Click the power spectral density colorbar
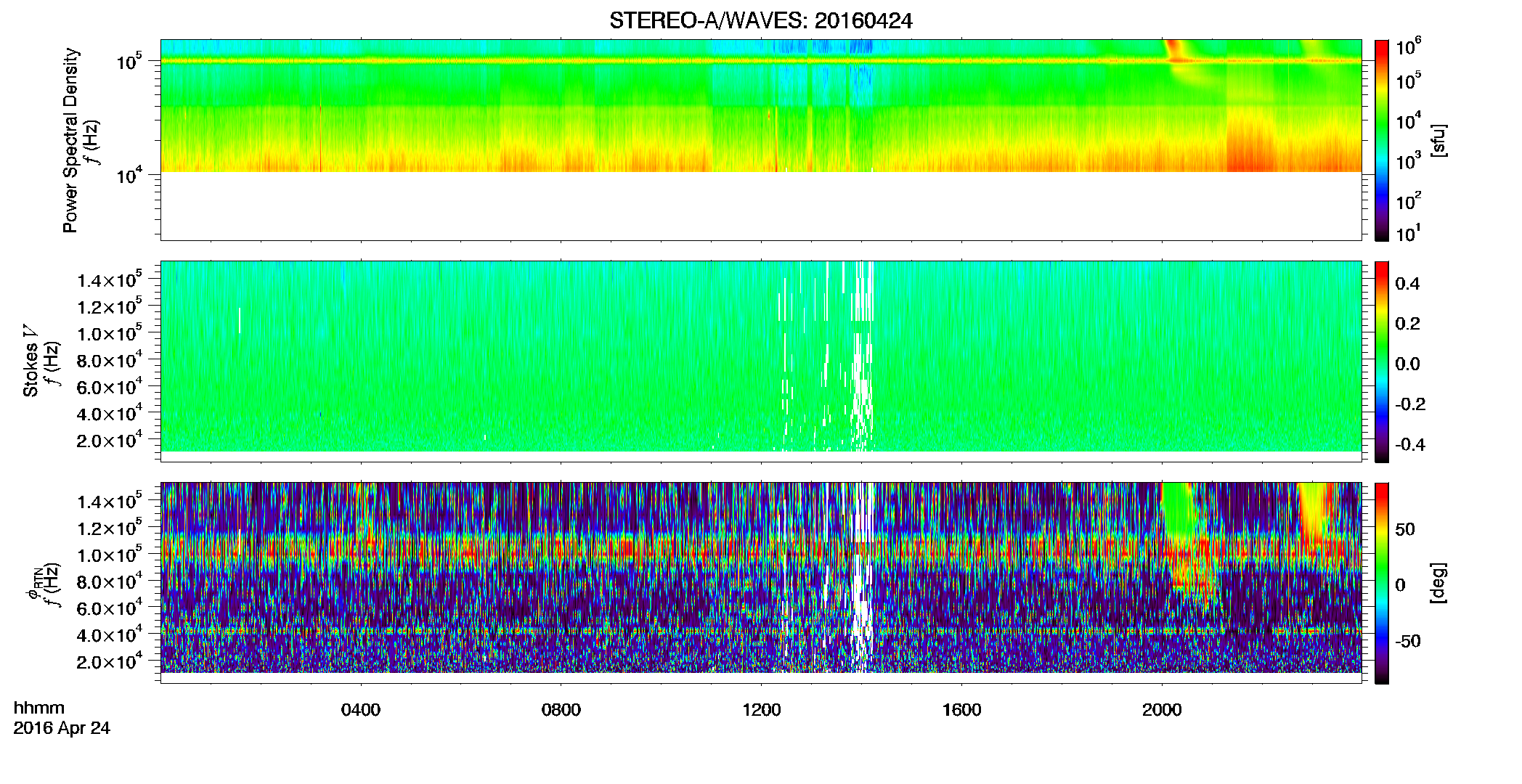The width and height of the screenshot is (1522, 784). [x=1382, y=140]
